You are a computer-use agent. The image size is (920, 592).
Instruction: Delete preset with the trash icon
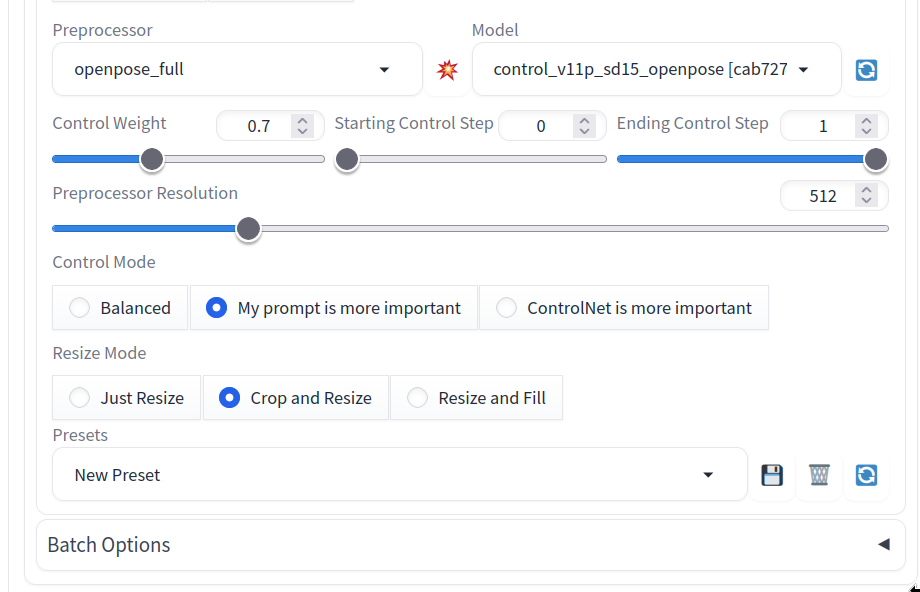pyautogui.click(x=819, y=475)
